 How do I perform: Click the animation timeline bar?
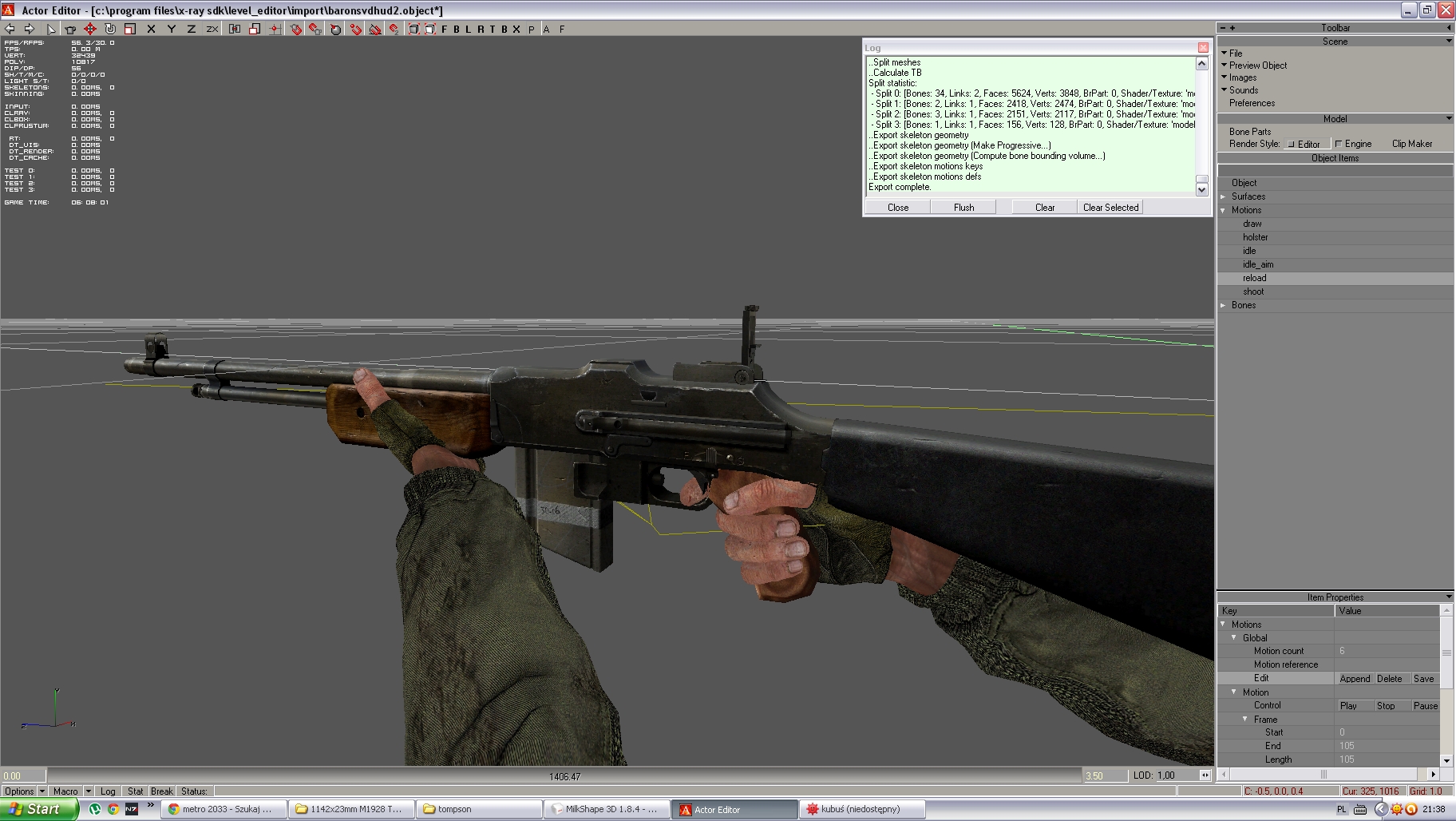[x=564, y=775]
